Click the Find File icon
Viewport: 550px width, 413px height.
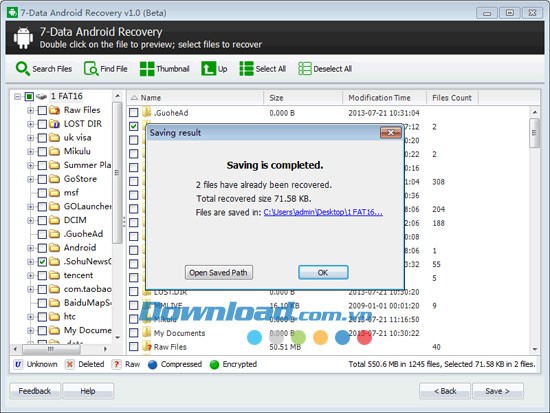(91, 68)
